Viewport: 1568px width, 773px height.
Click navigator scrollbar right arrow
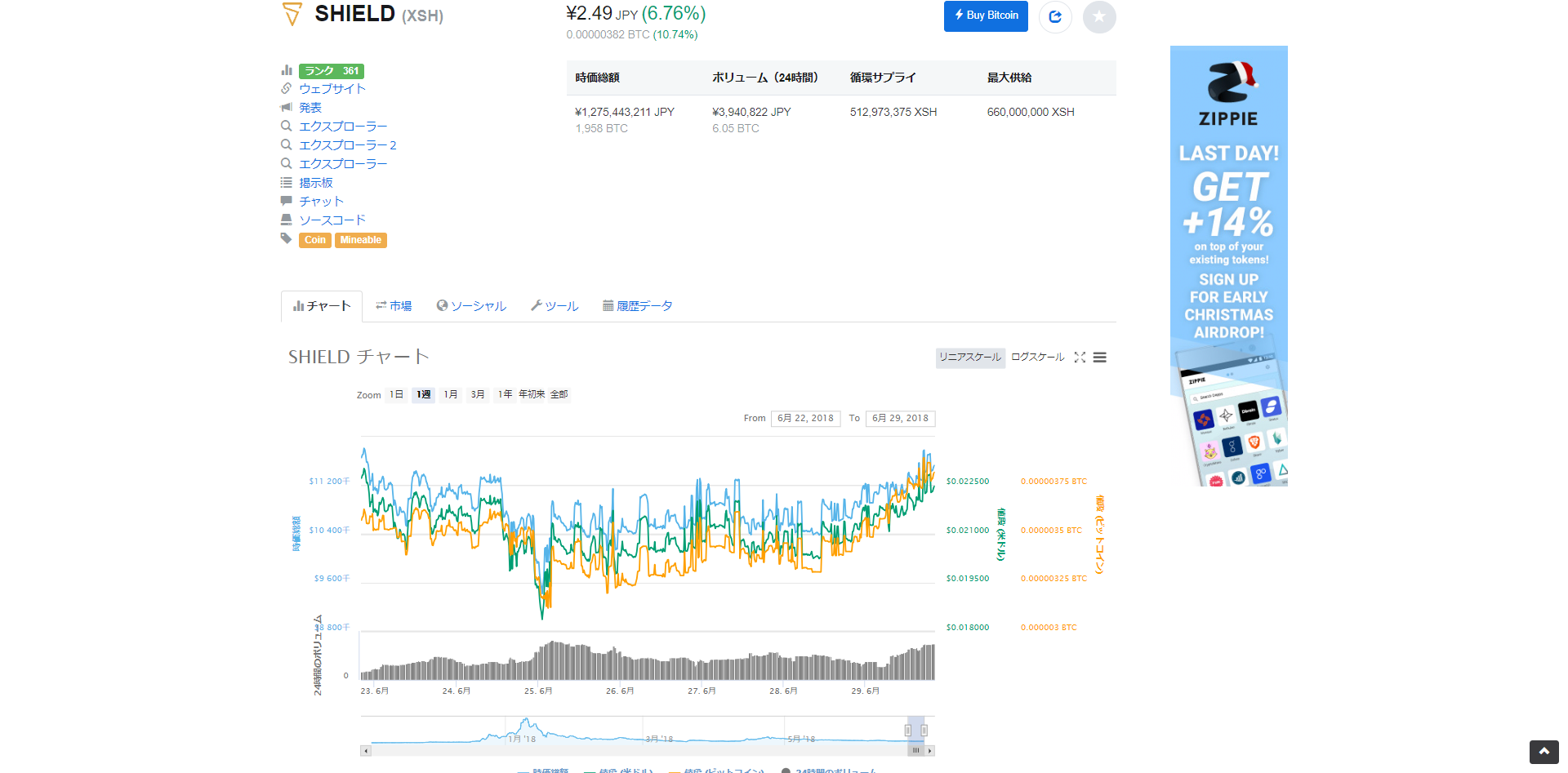coord(929,751)
